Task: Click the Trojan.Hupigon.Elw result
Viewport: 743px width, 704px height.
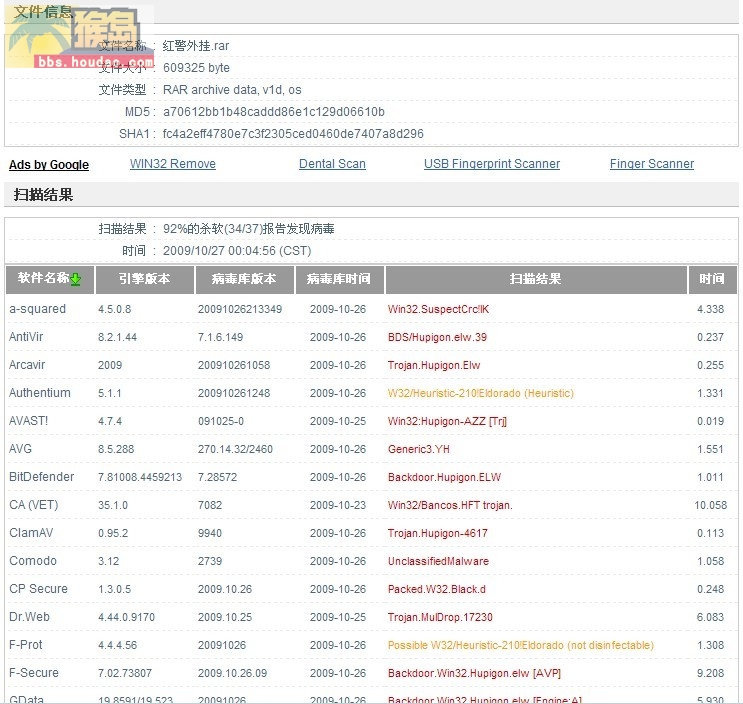Action: [434, 365]
